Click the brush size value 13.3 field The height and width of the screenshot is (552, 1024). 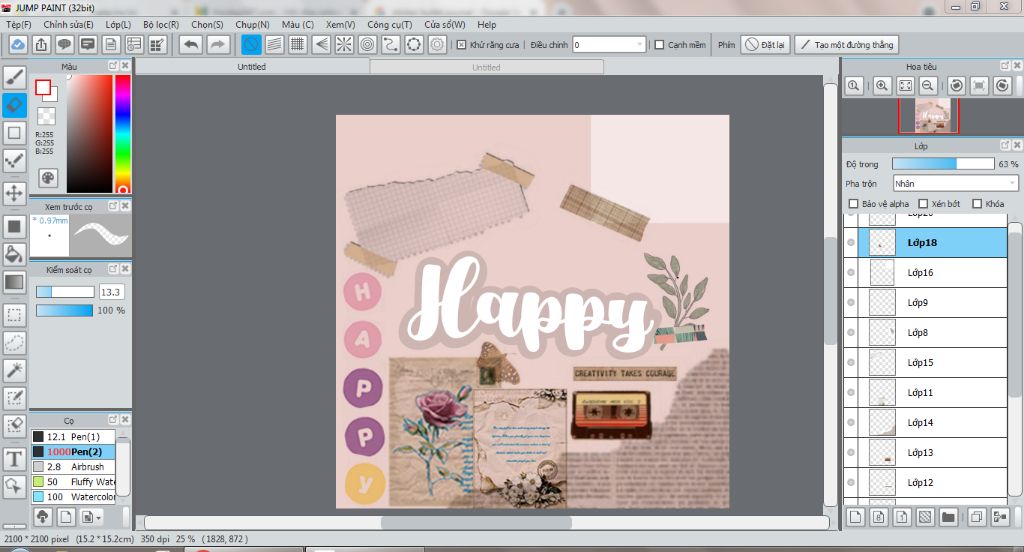tap(110, 292)
